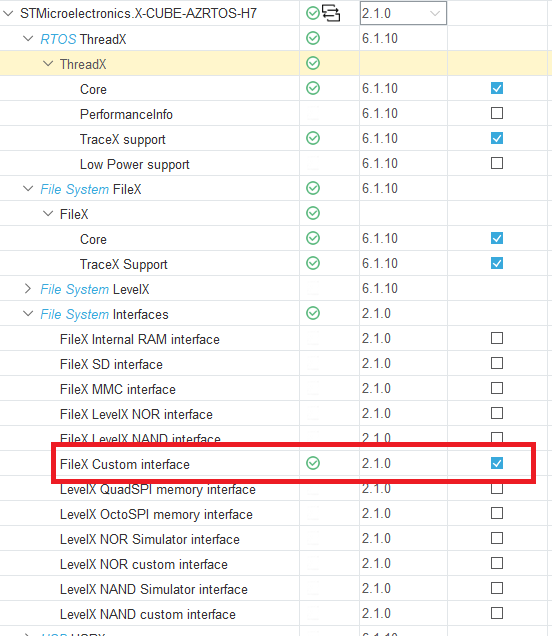Screen dimensions: 552x636
Task: Enable LevelX NAND custom interface checkbox
Action: (497, 613)
